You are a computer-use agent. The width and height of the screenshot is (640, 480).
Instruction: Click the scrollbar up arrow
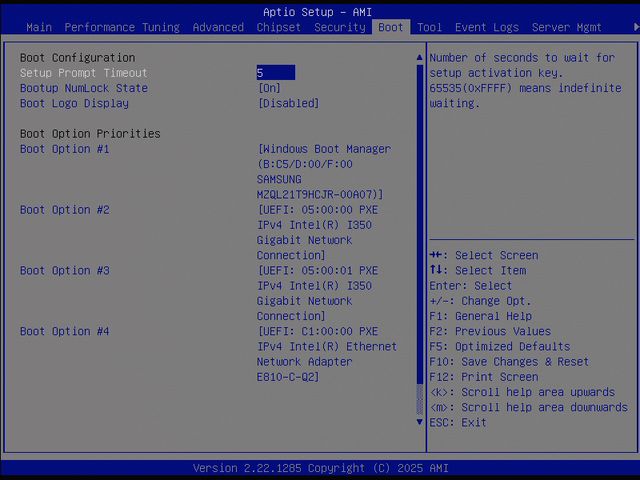(420, 58)
